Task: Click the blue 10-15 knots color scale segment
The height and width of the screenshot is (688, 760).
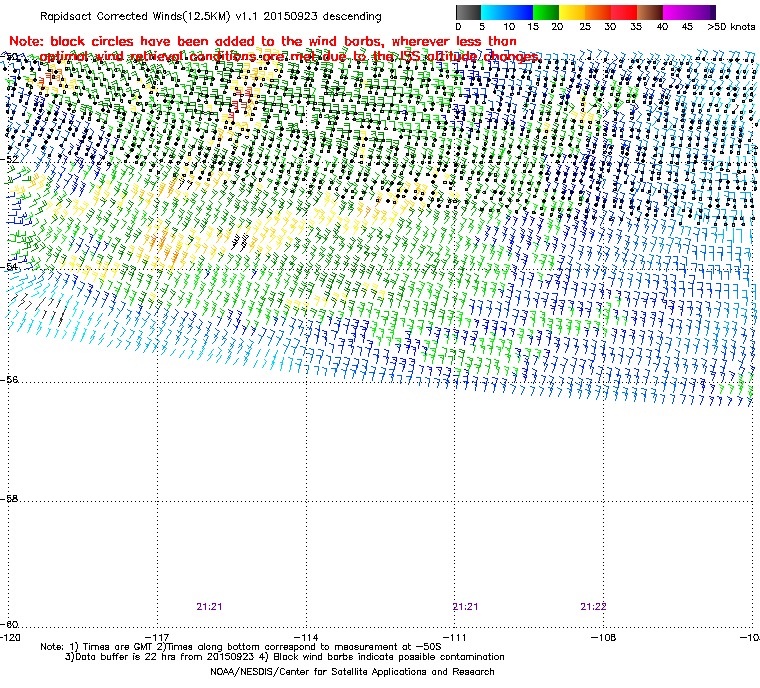Action: [520, 12]
